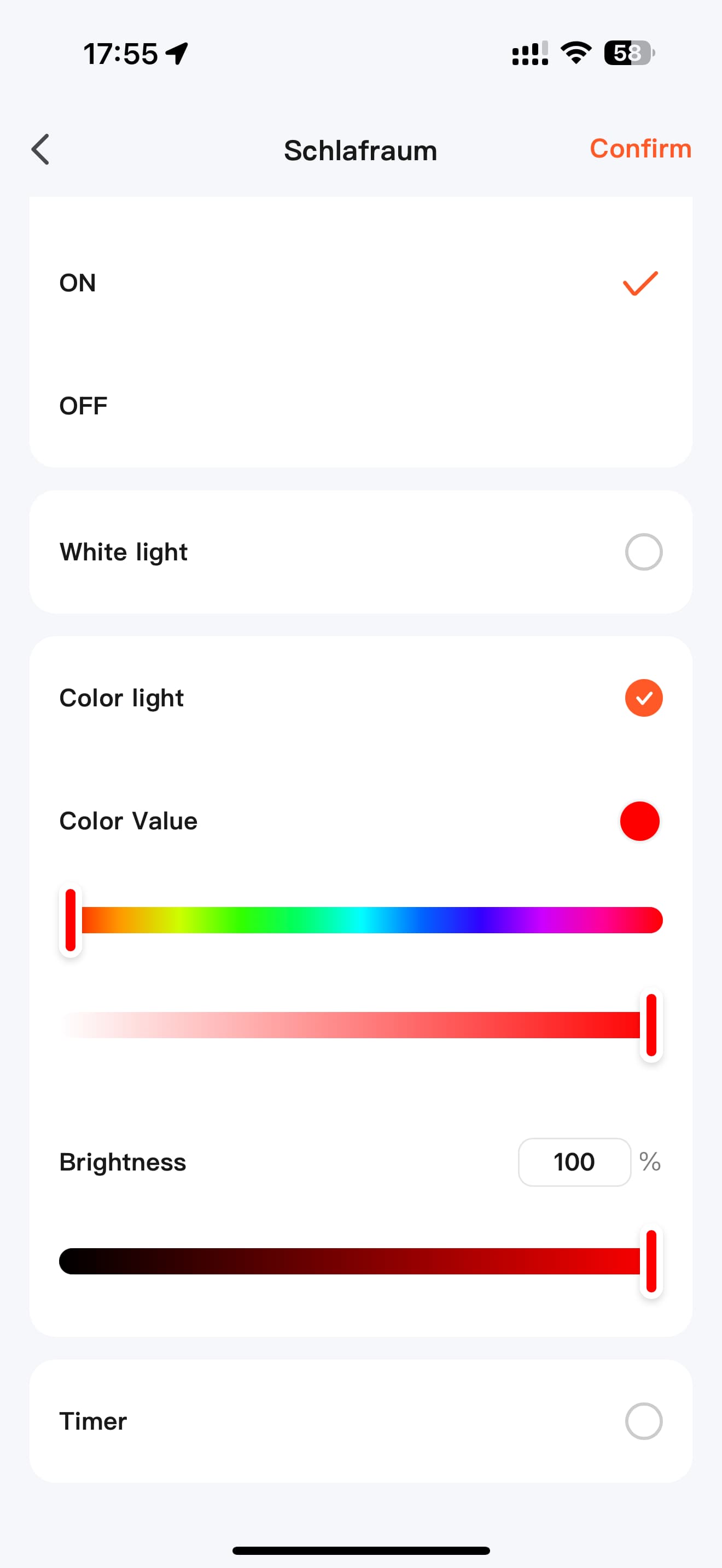The width and height of the screenshot is (722, 1568).
Task: Click the hue slider handle
Action: (71, 920)
